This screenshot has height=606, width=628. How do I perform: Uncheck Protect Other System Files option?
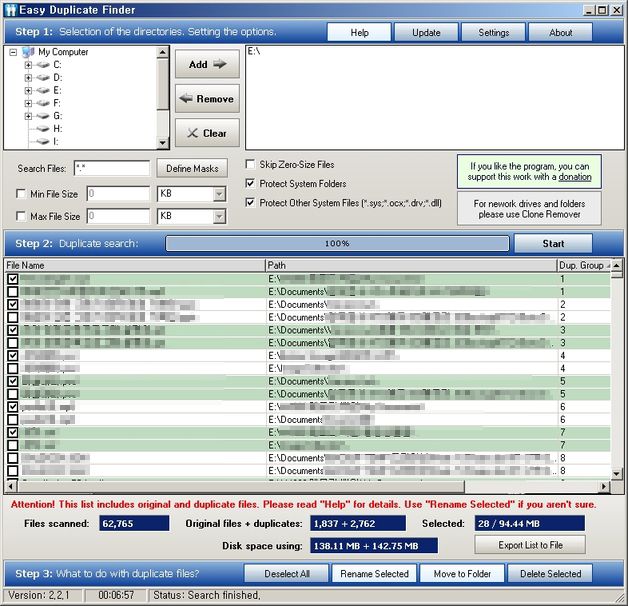click(x=250, y=203)
